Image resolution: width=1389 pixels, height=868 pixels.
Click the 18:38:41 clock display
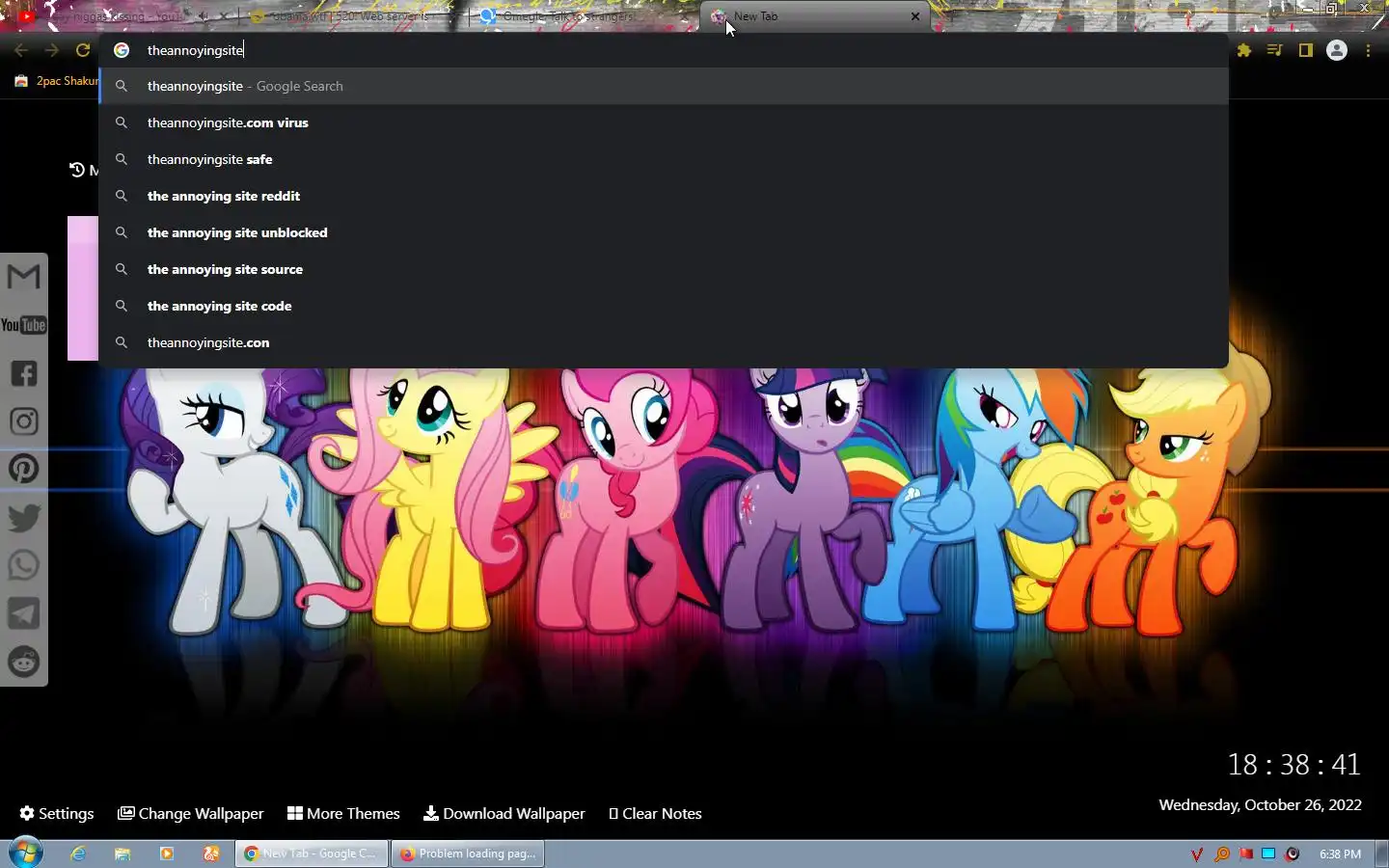1294,765
